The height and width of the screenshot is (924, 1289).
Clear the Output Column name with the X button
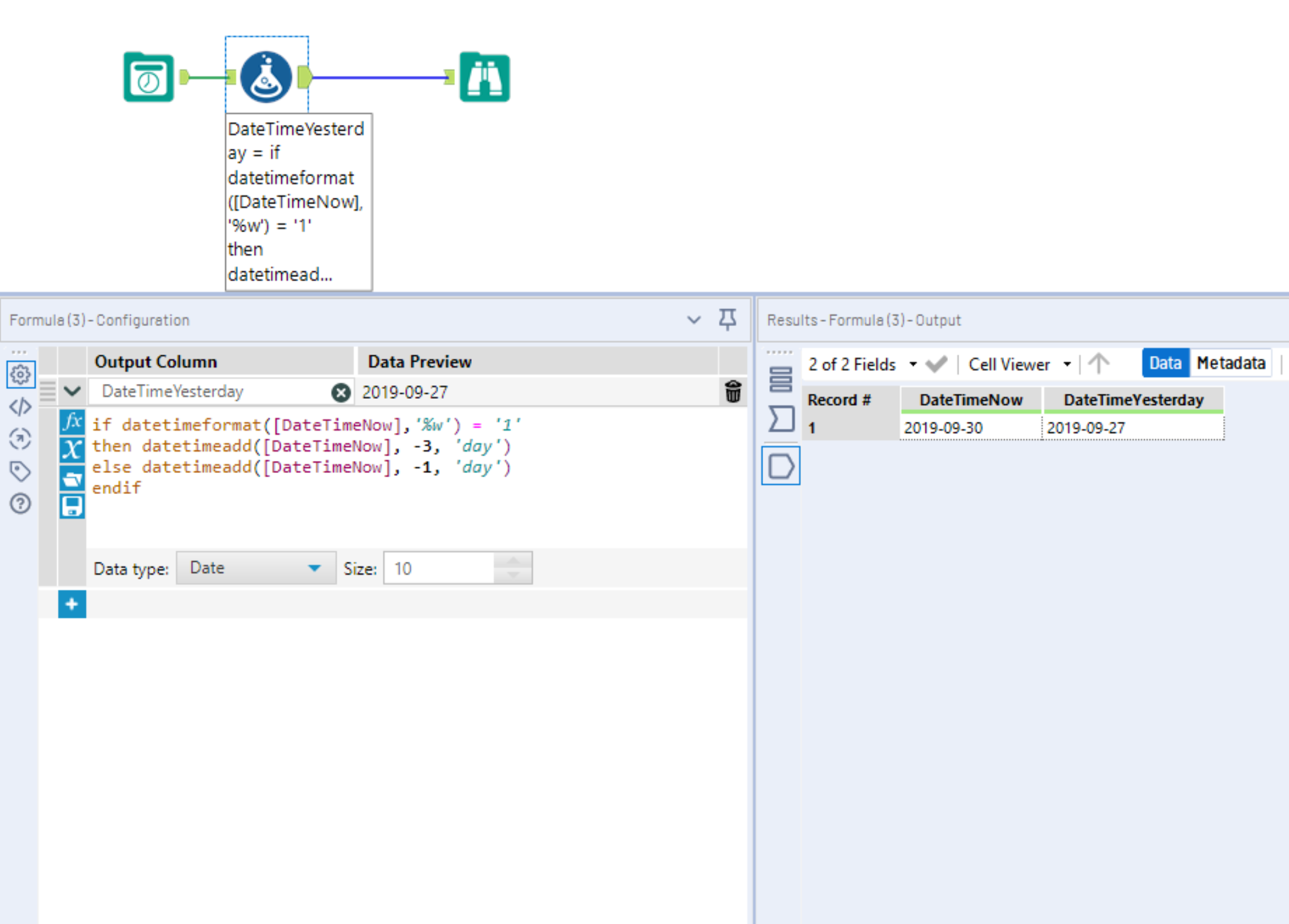point(341,392)
